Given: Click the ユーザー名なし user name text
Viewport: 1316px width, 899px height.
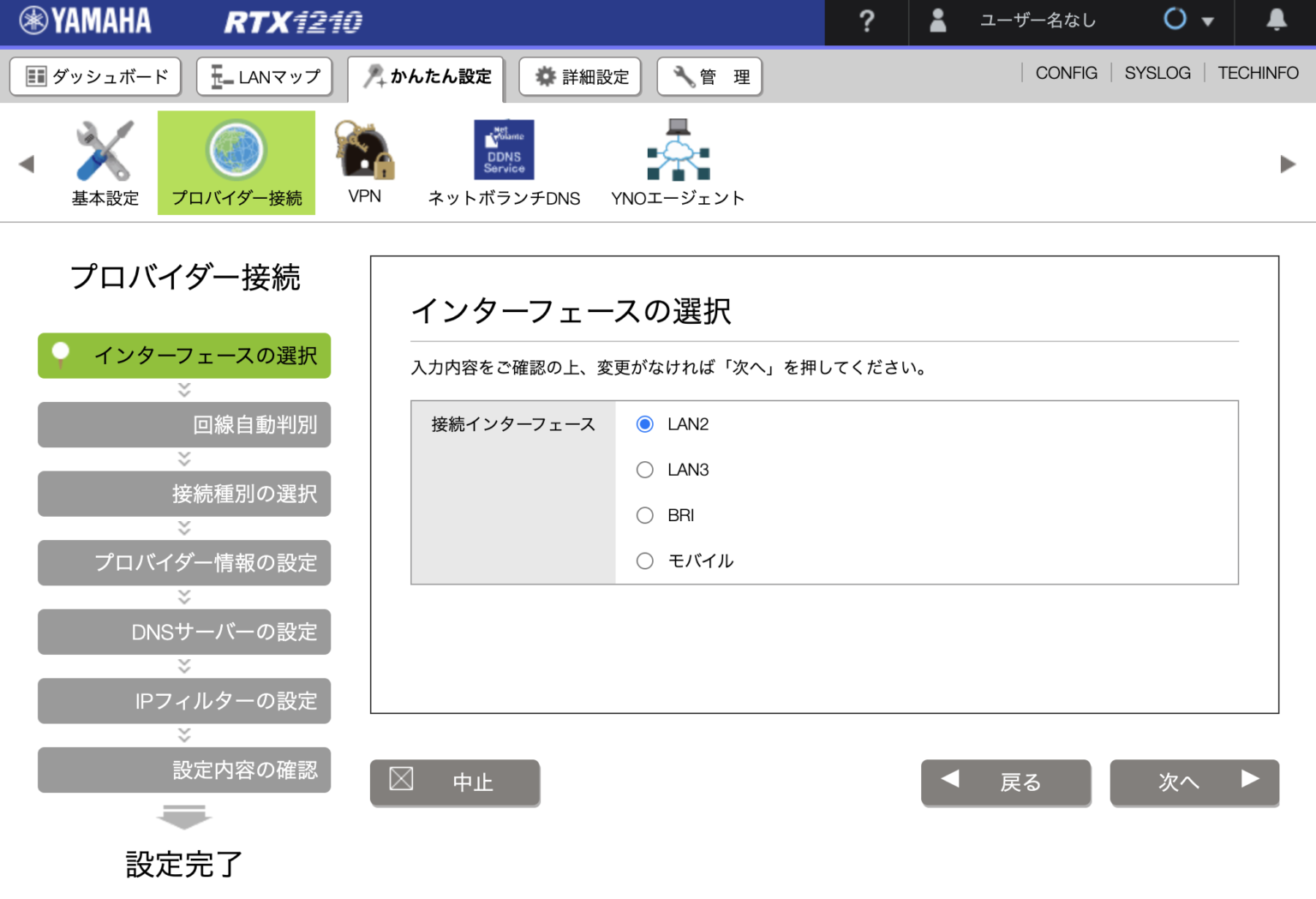Looking at the screenshot, I should pyautogui.click(x=1038, y=21).
